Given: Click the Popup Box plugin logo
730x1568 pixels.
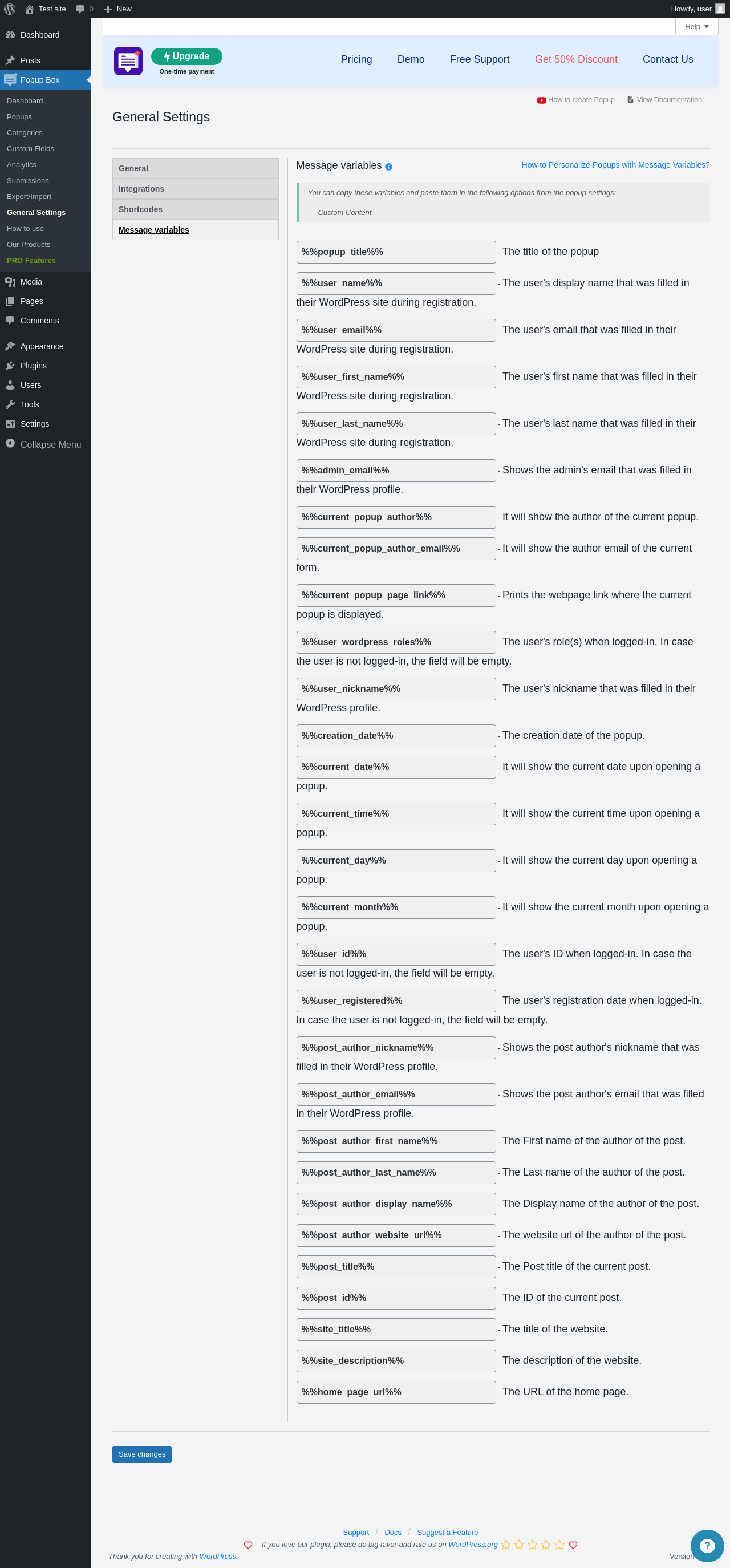Looking at the screenshot, I should tap(128, 61).
